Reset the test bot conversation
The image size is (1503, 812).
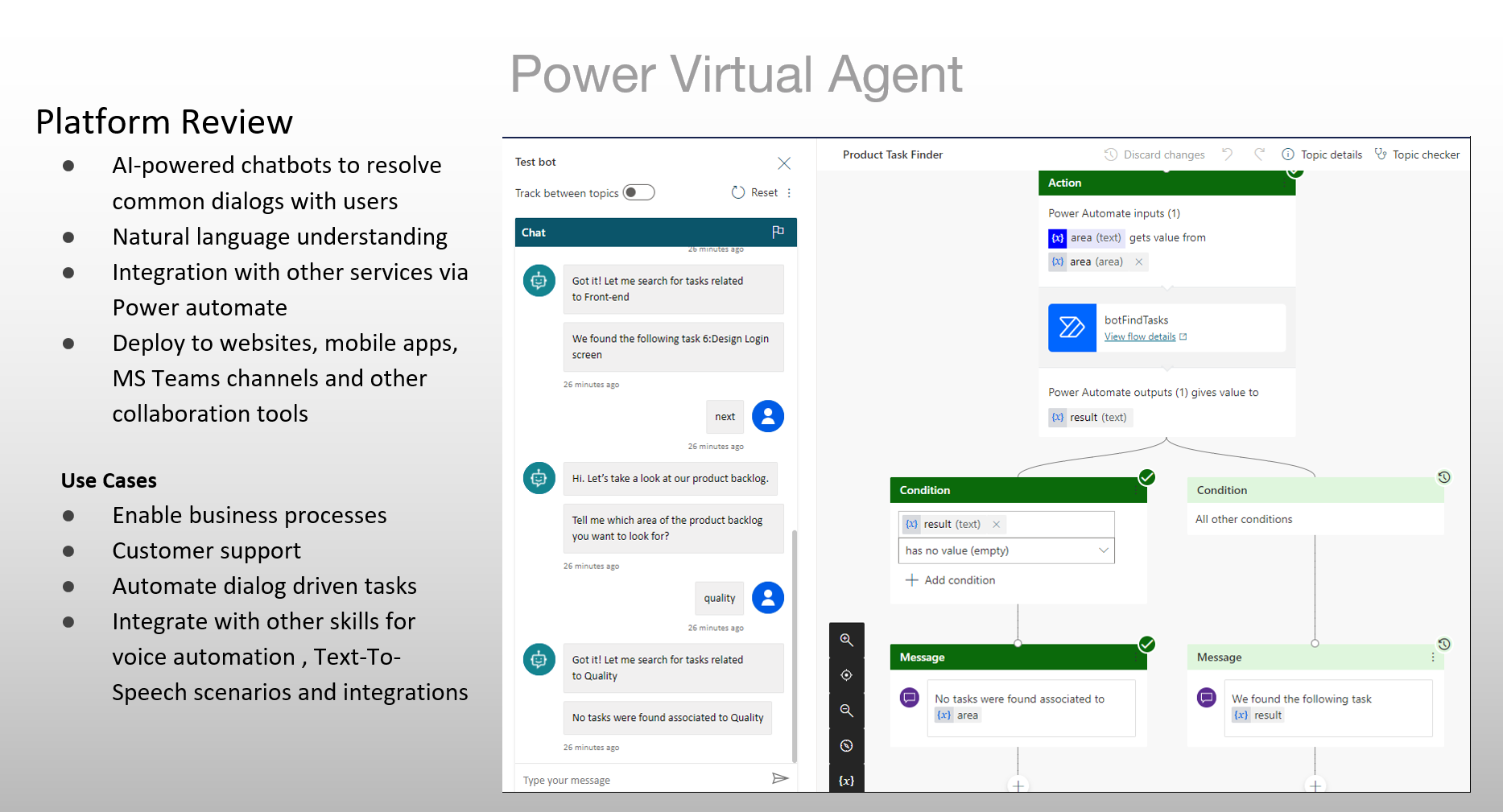point(755,192)
